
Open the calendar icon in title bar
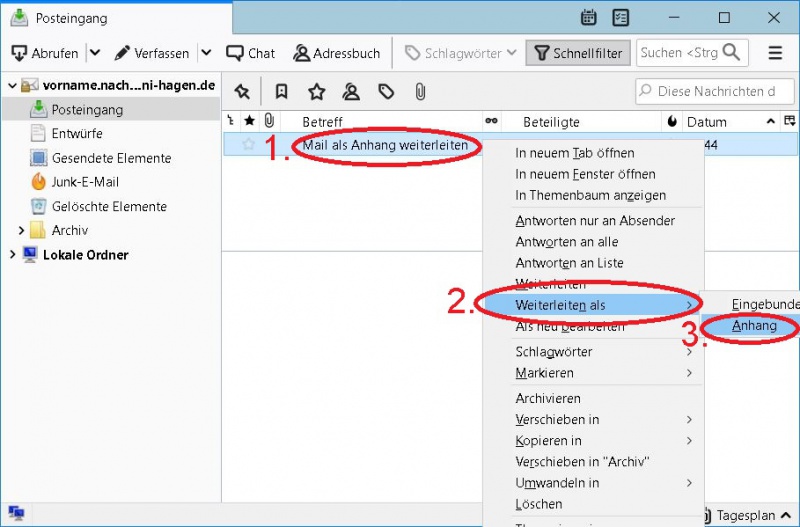[x=588, y=17]
